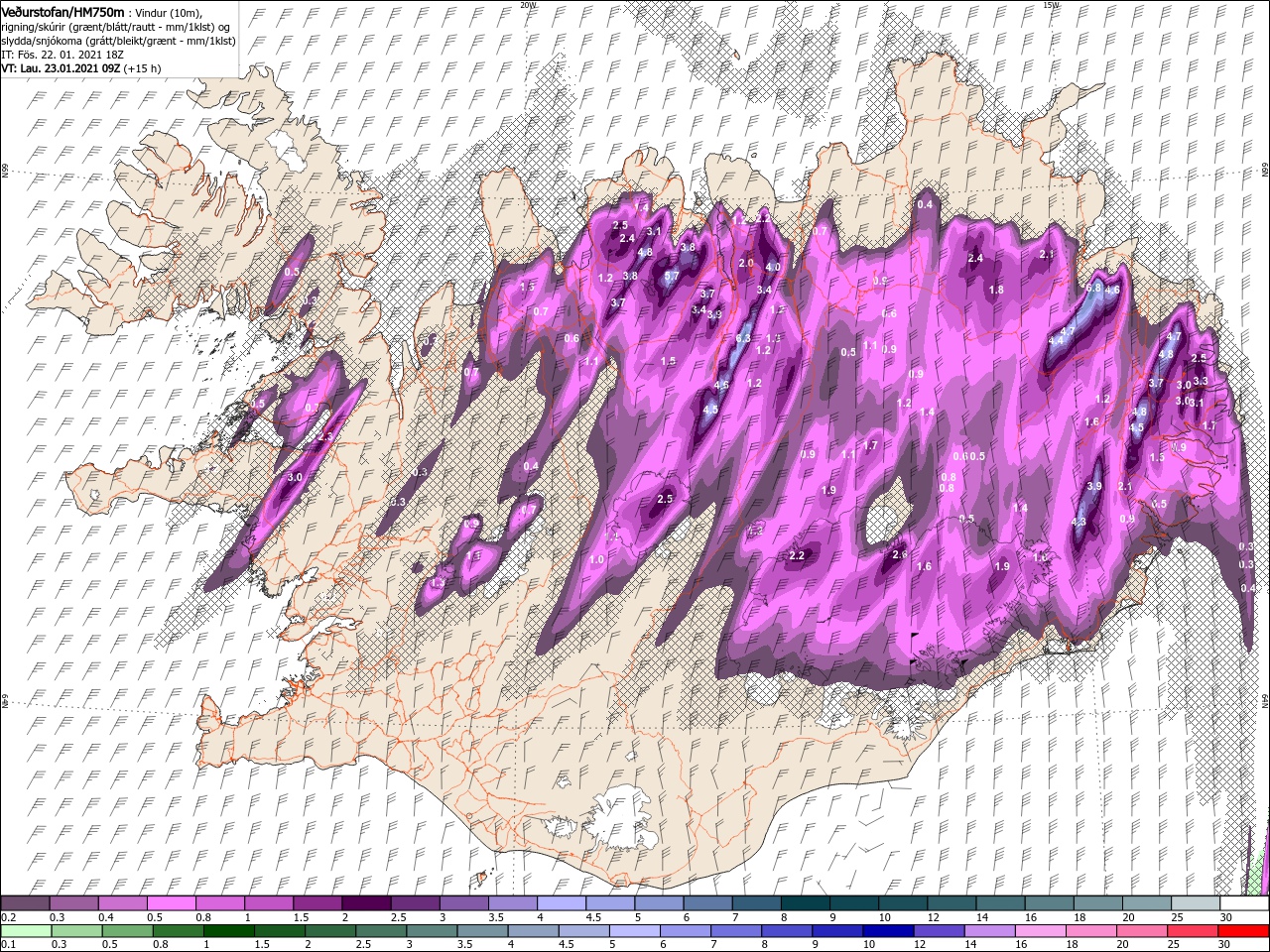Click the dark purple 2–2.5 swatch in the upper legend row
This screenshot has width=1270, height=952.
tap(366, 903)
